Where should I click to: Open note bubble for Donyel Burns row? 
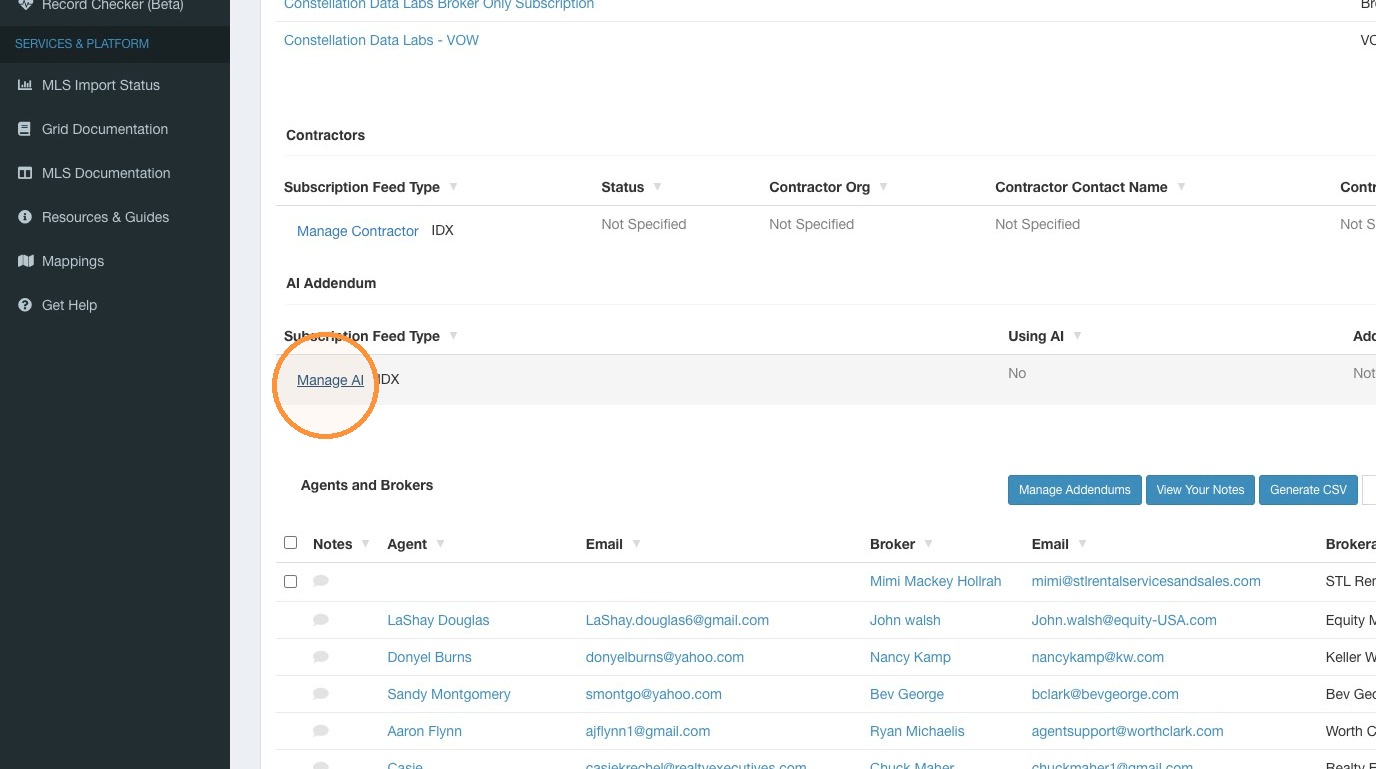[321, 657]
